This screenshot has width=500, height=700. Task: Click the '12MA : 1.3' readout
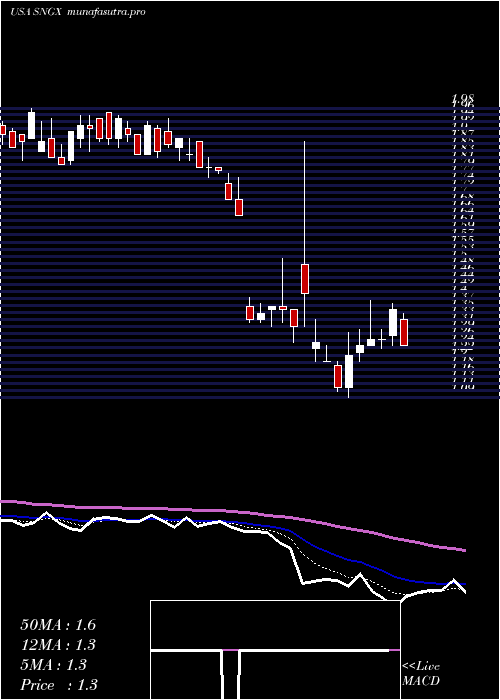(x=58, y=645)
